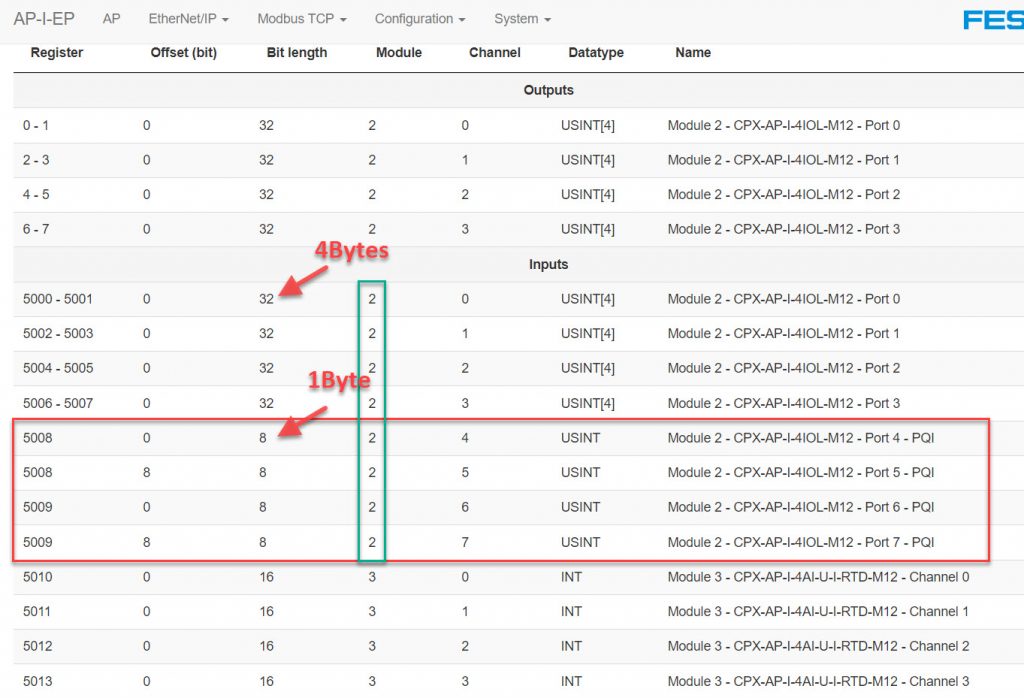Click the Name column header
Viewport: 1024px width, 698px height.
pos(693,52)
